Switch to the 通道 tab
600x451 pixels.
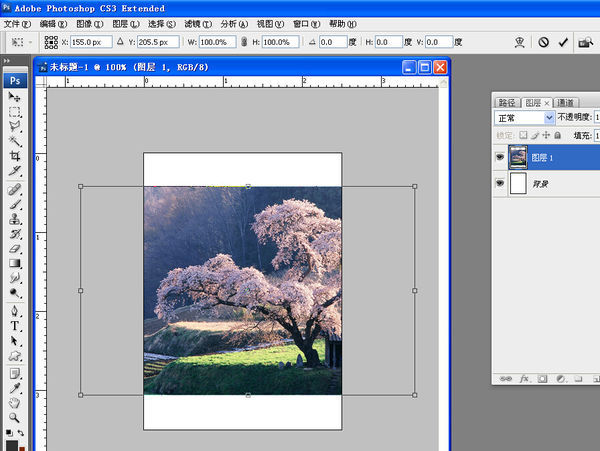(x=566, y=102)
